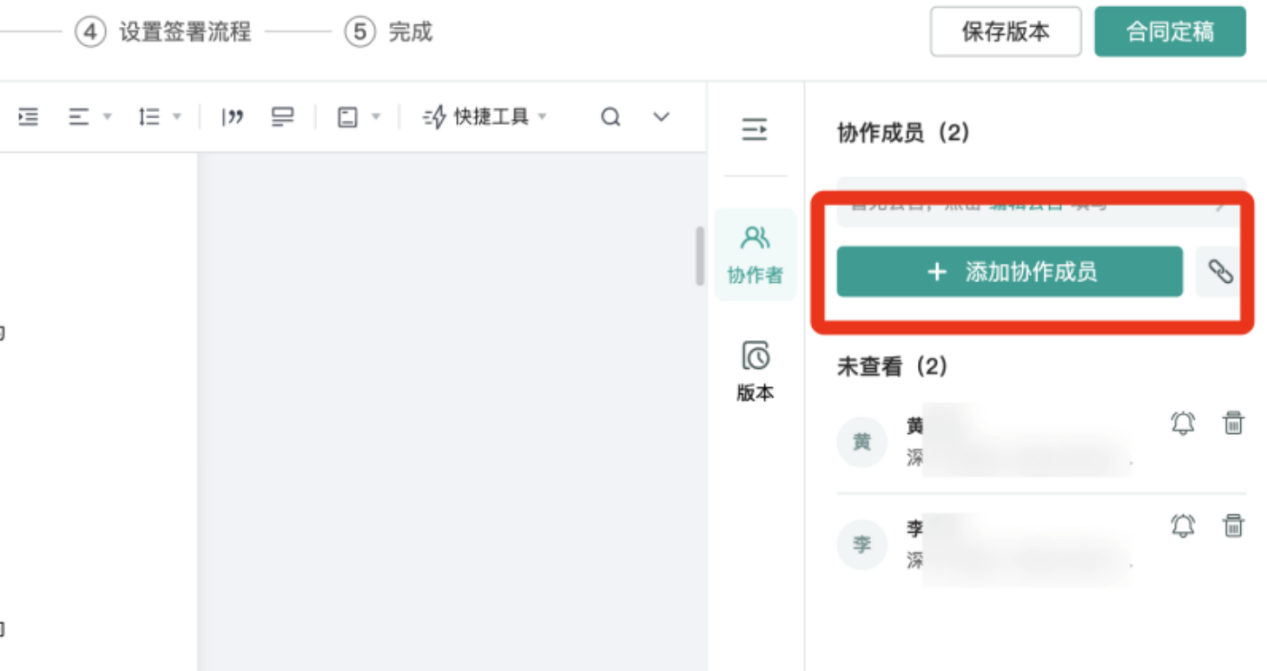
Task: Toggle the notification bell for member 黄
Action: [x=1181, y=423]
